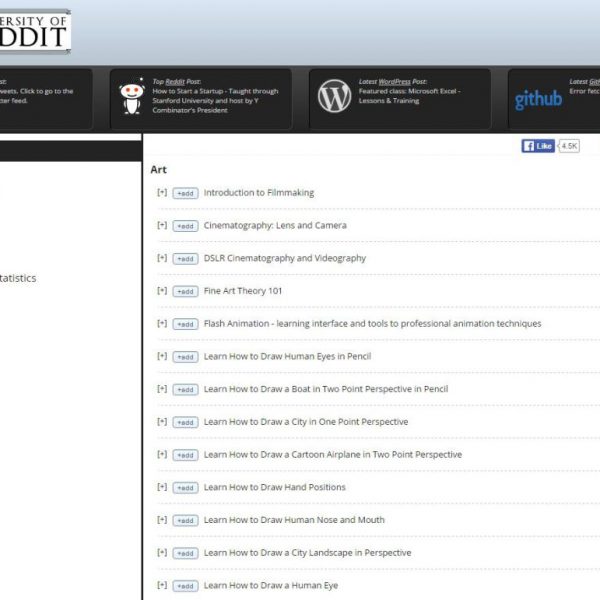Open the Latest WordPress Post on Excel
This screenshot has height=600, width=600.
point(409,97)
